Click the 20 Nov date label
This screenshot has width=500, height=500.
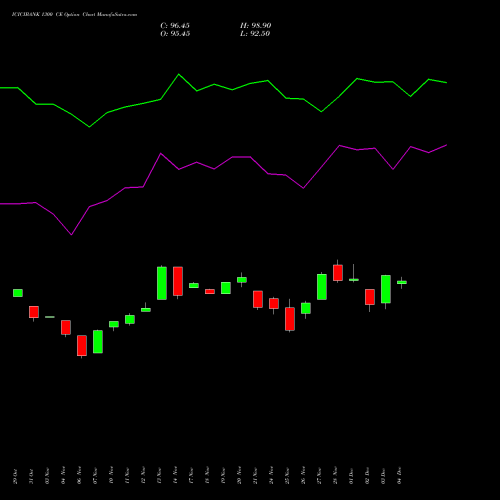(239, 475)
